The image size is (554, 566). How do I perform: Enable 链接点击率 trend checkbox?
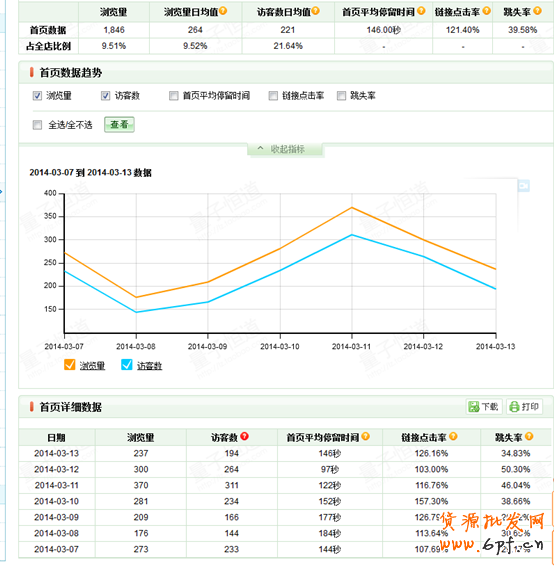[x=273, y=96]
